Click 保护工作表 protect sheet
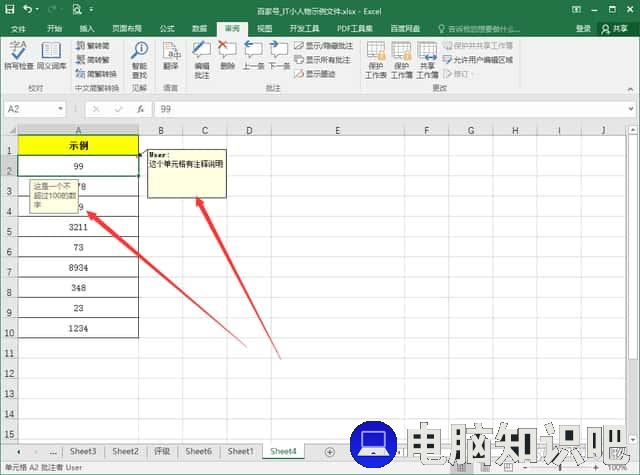Screen dimensions: 640x475 point(376,60)
